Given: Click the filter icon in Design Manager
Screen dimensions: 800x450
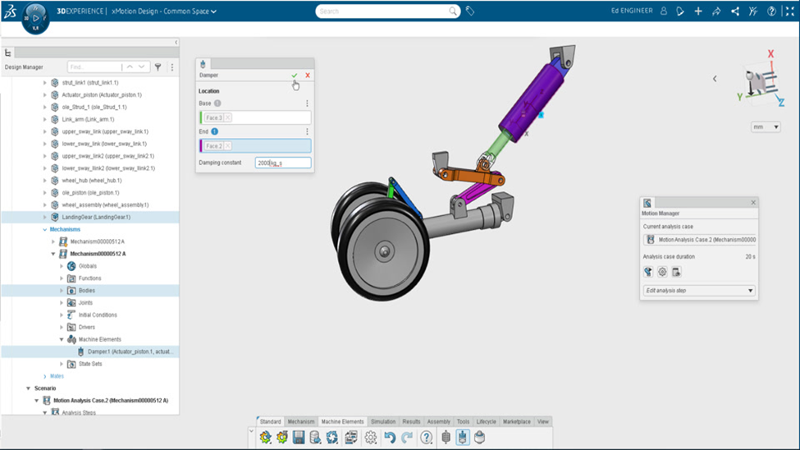Looking at the screenshot, I should [157, 67].
